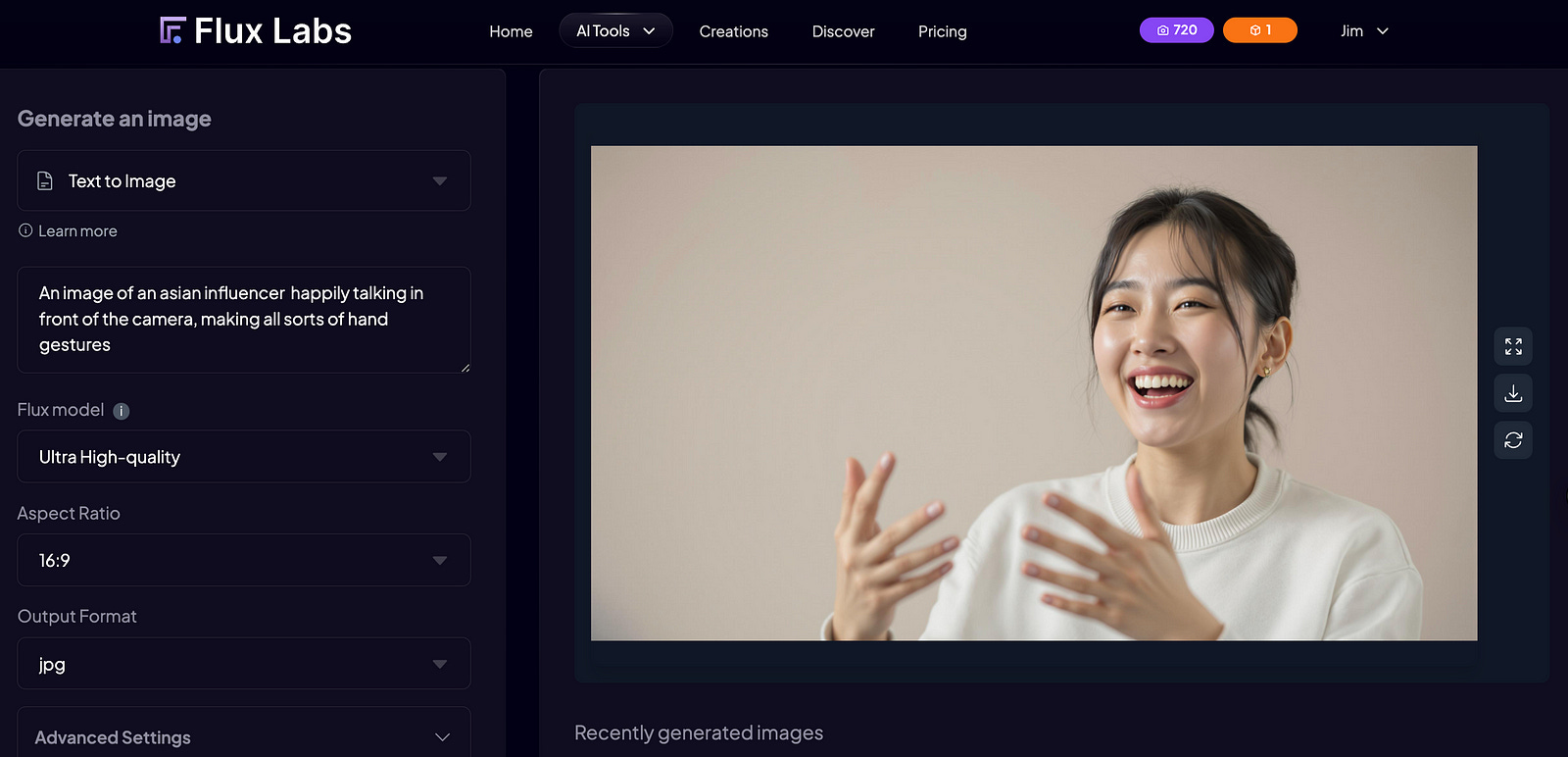This screenshot has height=757, width=1568.
Task: Click the generated woman image preview
Action: (x=1034, y=393)
